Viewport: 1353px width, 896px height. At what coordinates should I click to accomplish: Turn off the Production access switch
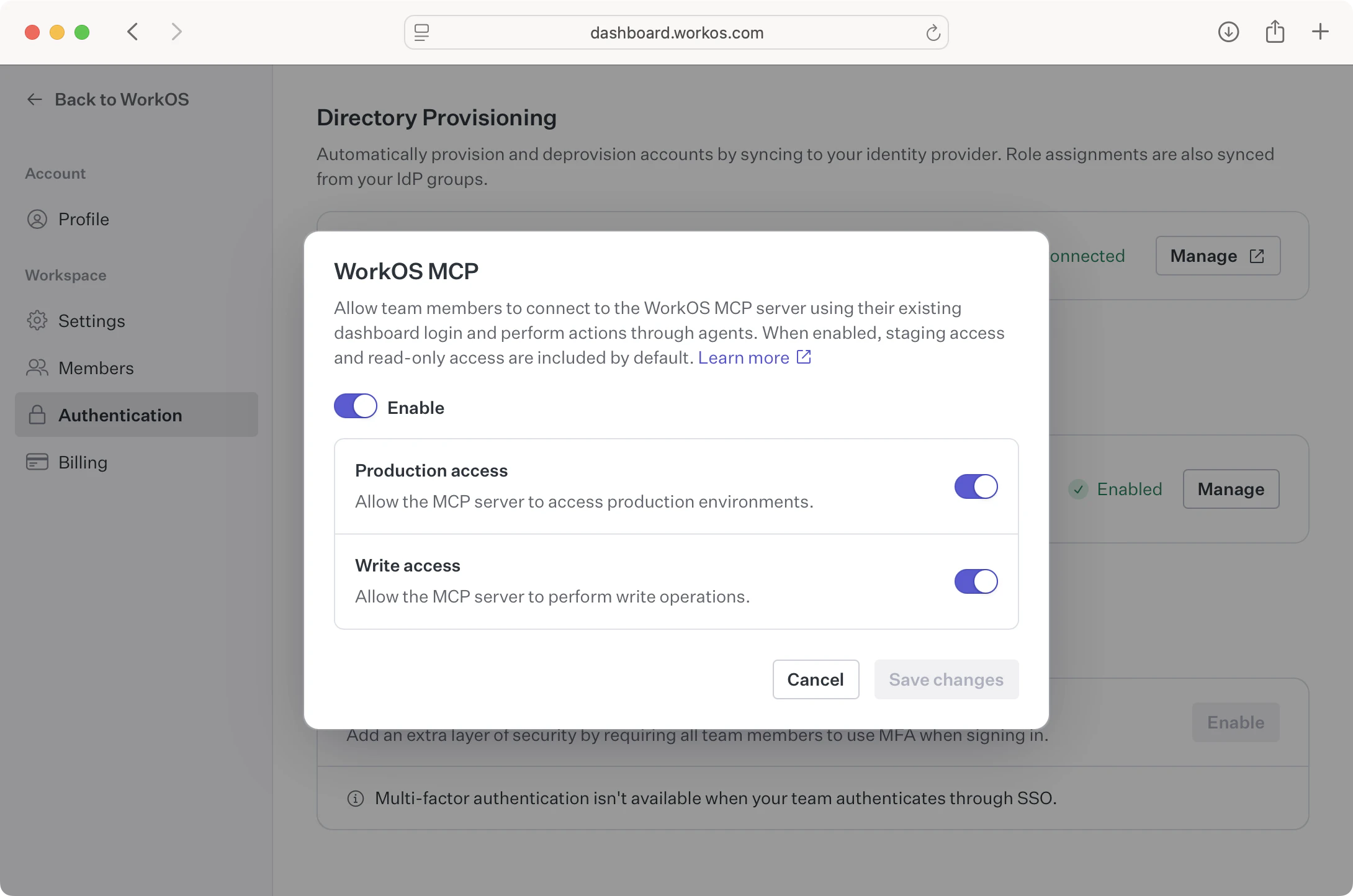[x=976, y=486]
